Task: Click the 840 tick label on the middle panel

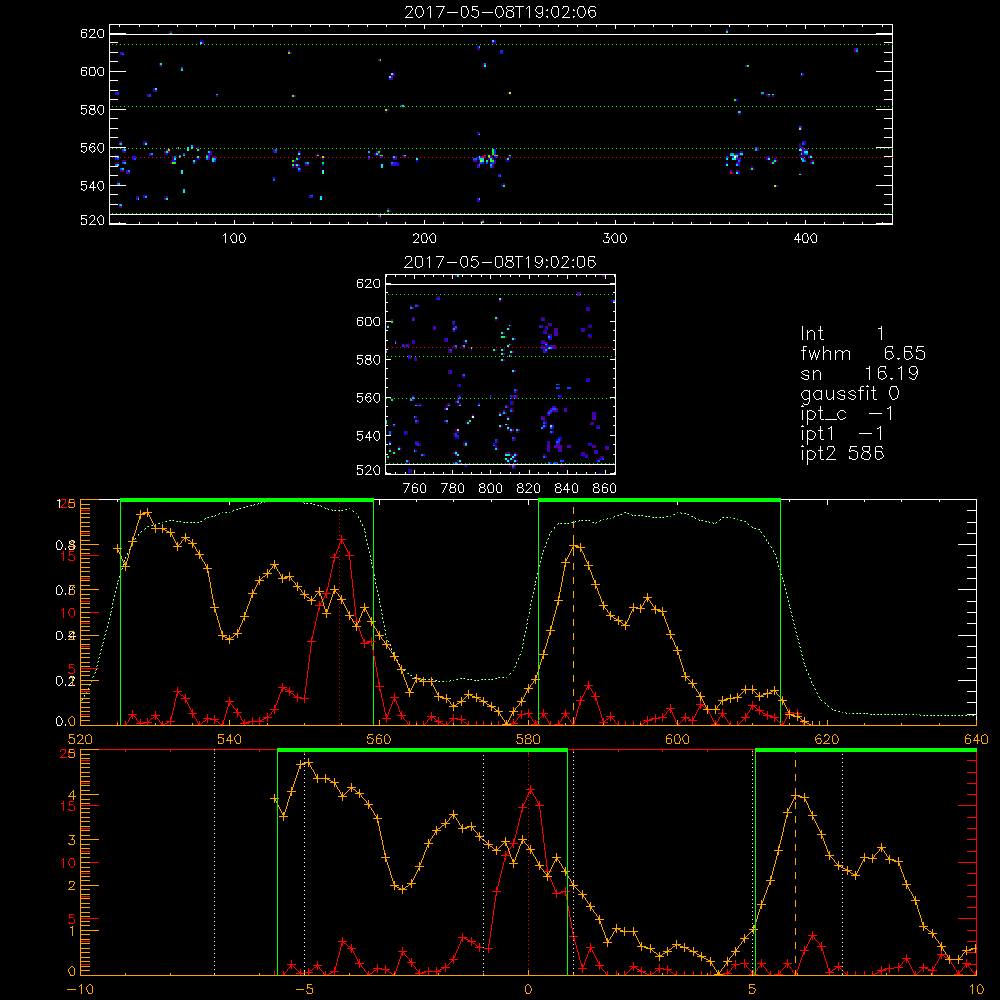Action: click(566, 489)
